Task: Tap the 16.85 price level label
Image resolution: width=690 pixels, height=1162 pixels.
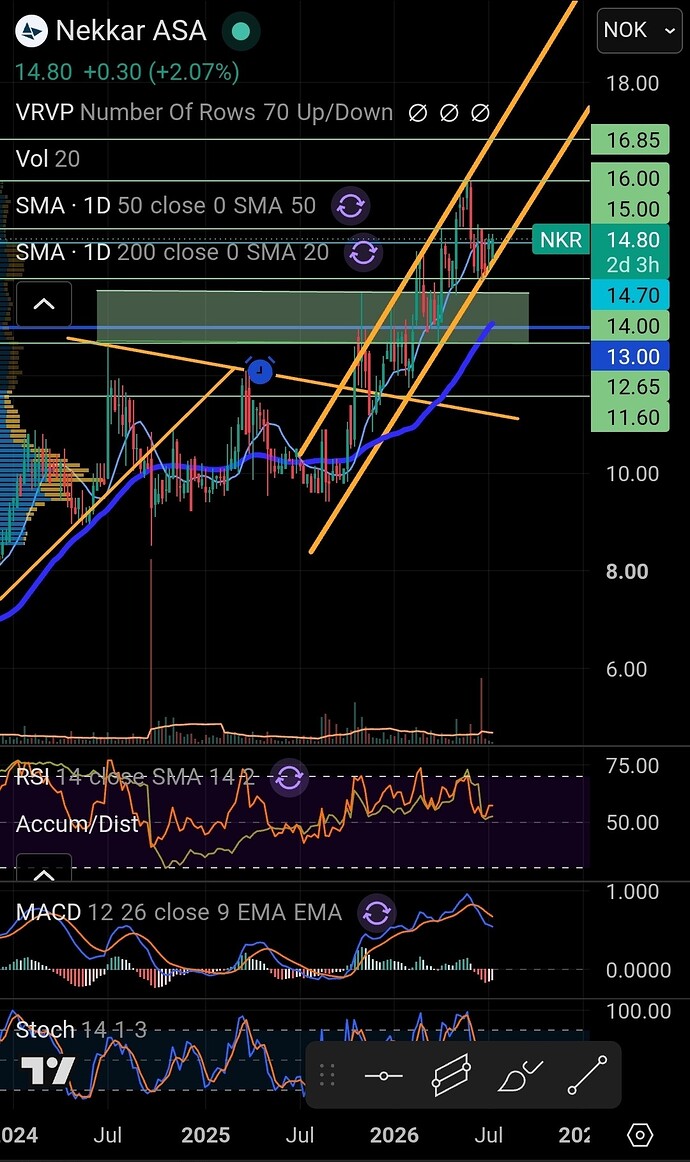Action: pos(631,140)
